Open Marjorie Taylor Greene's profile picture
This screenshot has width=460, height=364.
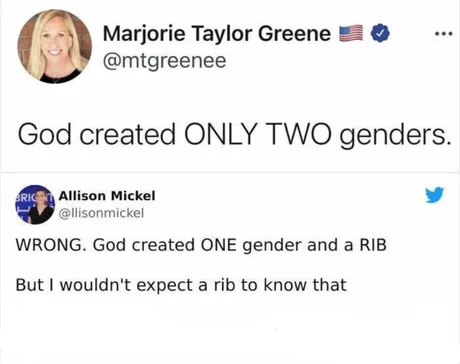tap(55, 46)
